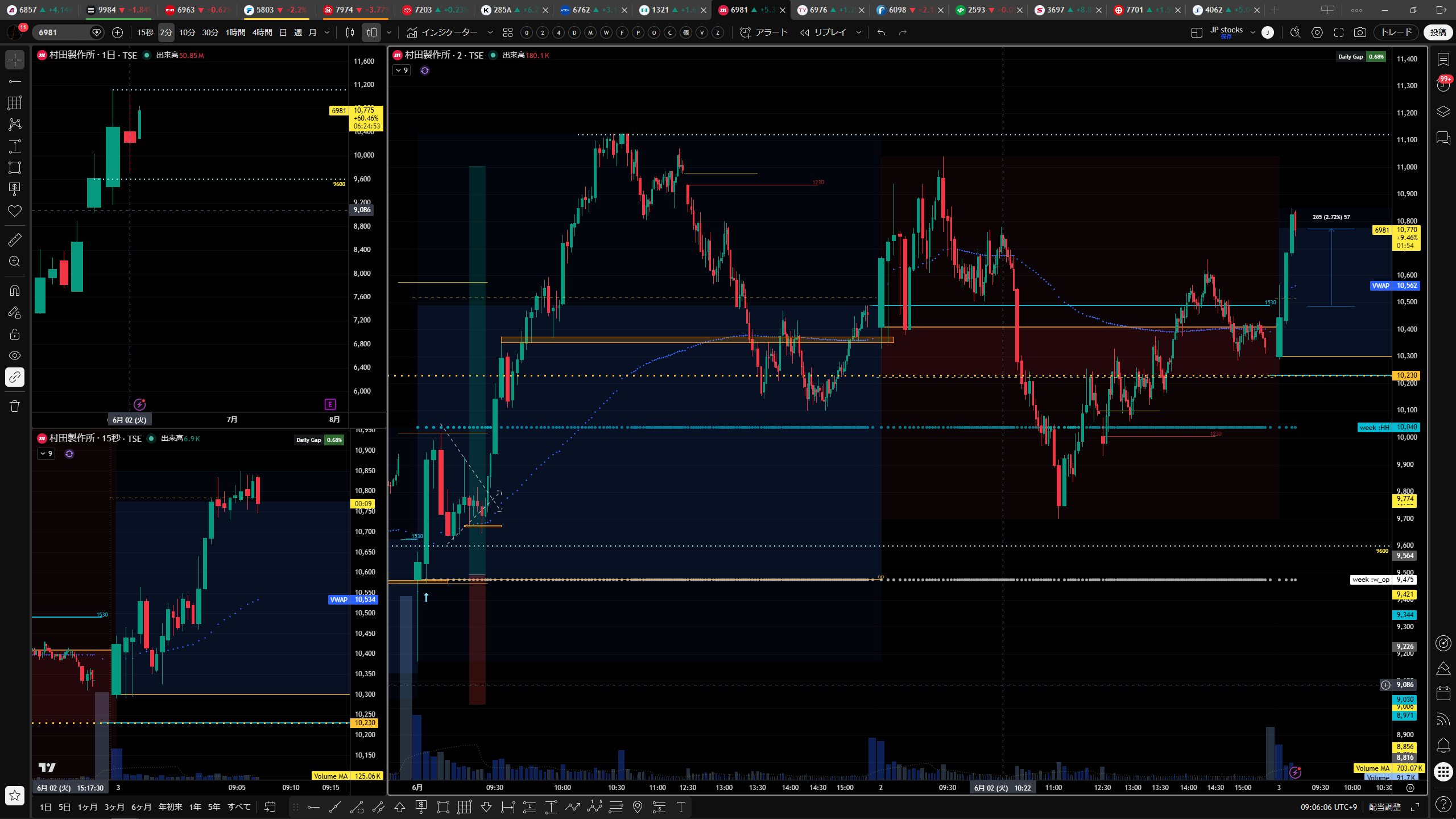The image size is (1456, 819).
Task: Select the 10分 interval
Action: (187, 32)
